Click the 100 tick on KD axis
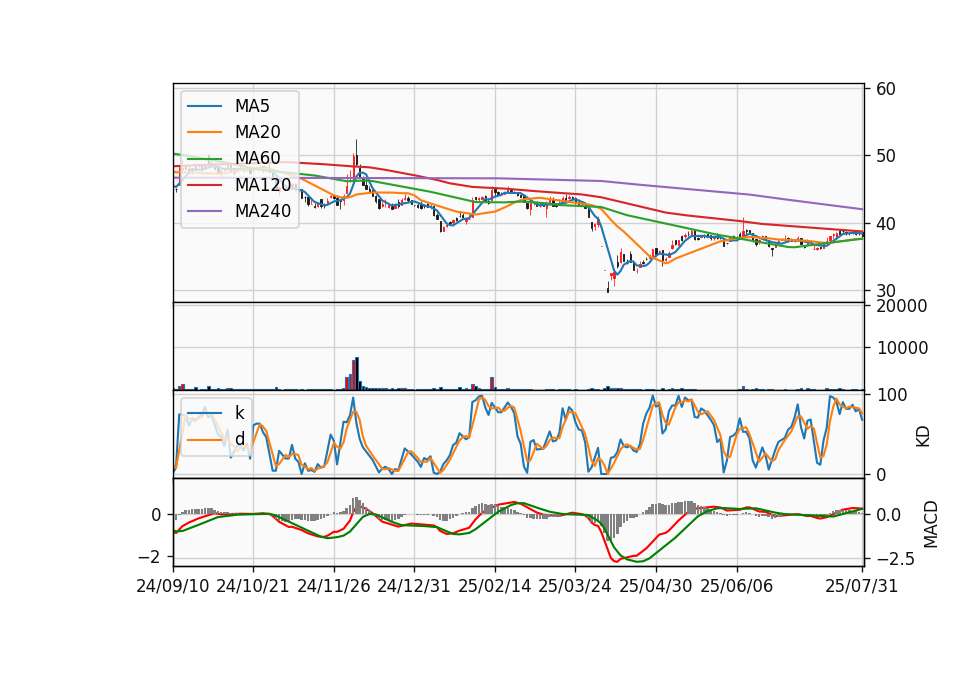Viewport: 960px width, 690px height. point(891,395)
